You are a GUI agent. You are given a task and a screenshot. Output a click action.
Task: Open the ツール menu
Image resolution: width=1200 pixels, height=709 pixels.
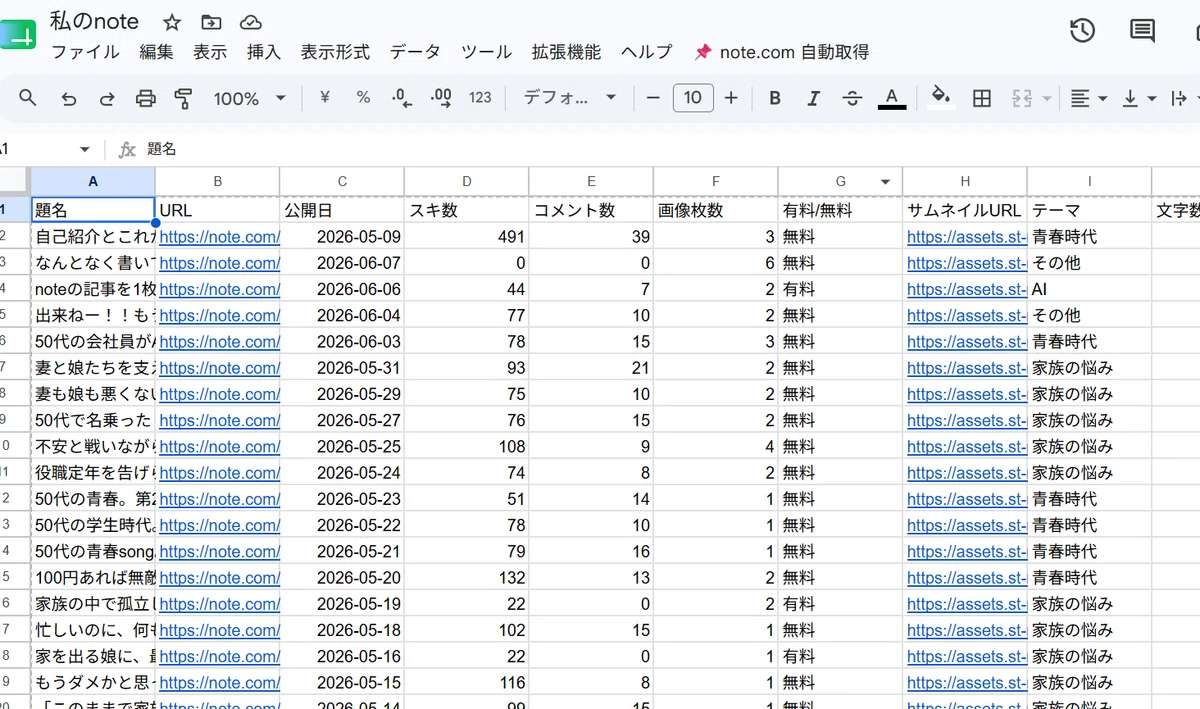pyautogui.click(x=486, y=52)
